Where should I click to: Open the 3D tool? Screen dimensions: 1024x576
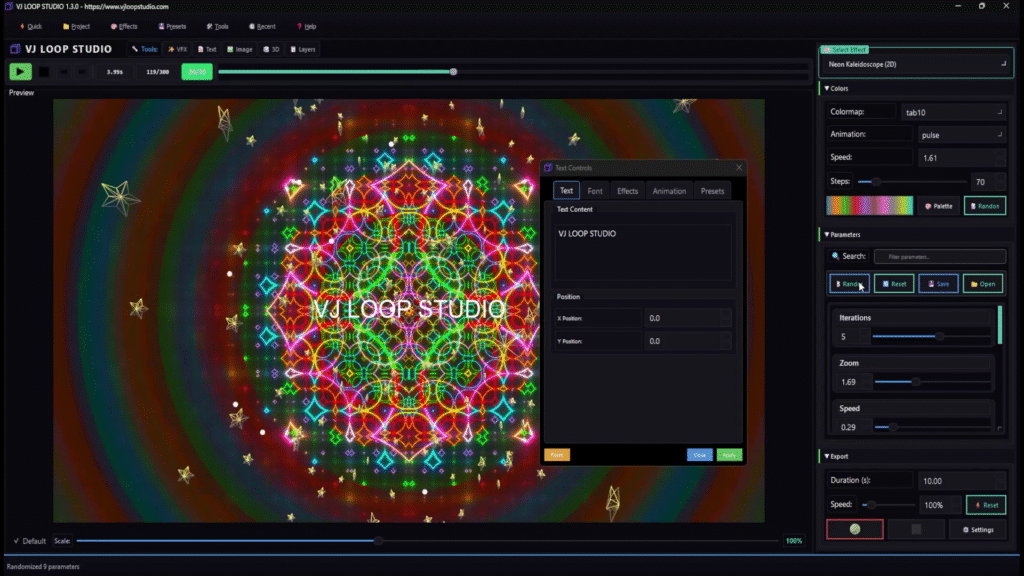pyautogui.click(x=270, y=49)
